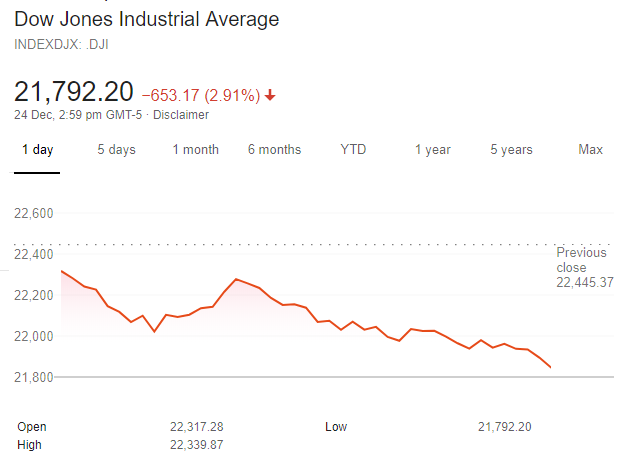Click the Open value 22,317.28
This screenshot has width=641, height=474.
196,427
